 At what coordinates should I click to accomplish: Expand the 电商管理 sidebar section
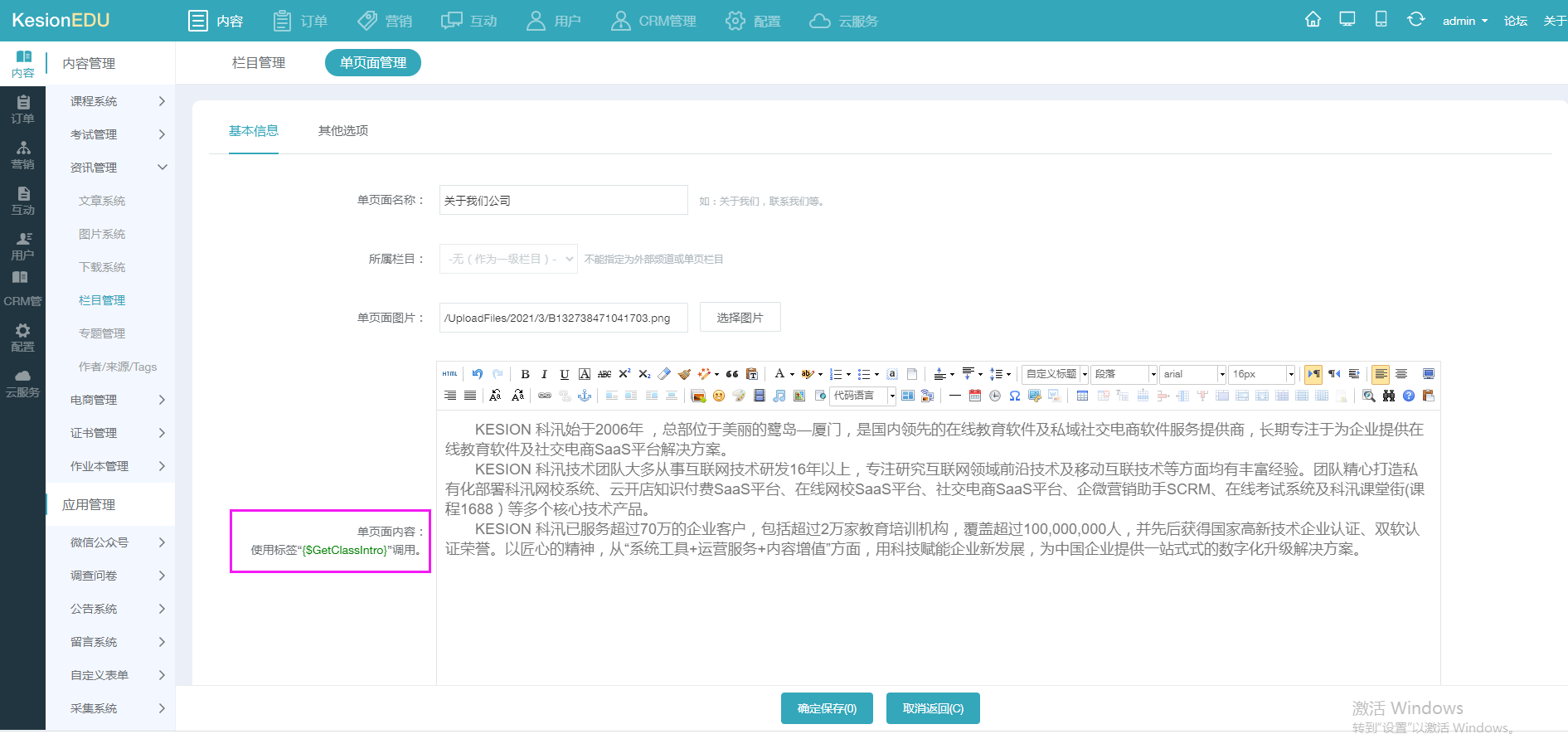[x=110, y=400]
